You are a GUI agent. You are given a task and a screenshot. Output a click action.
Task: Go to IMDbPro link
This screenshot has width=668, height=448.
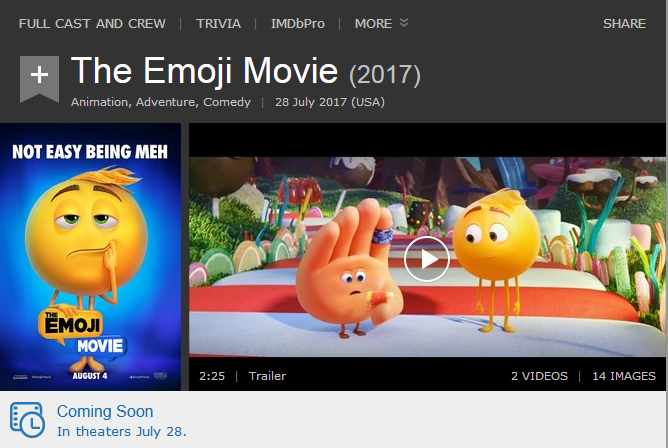pyautogui.click(x=297, y=23)
